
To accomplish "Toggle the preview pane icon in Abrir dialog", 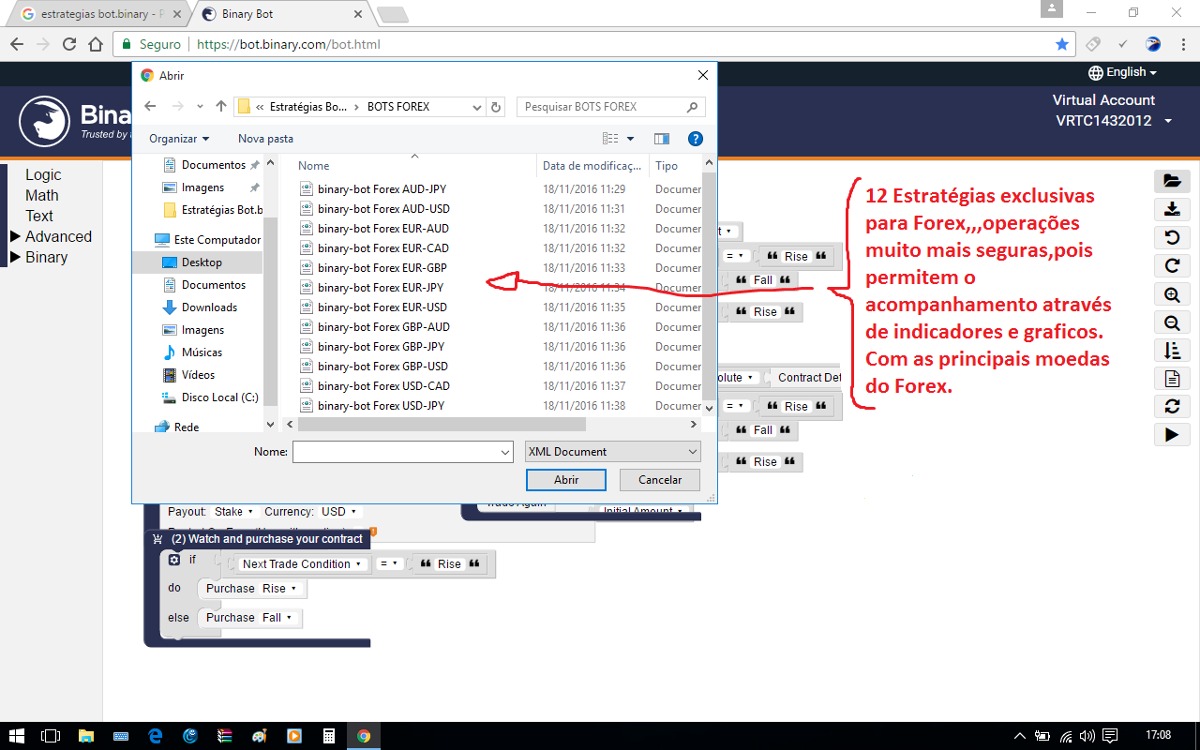I will [661, 139].
